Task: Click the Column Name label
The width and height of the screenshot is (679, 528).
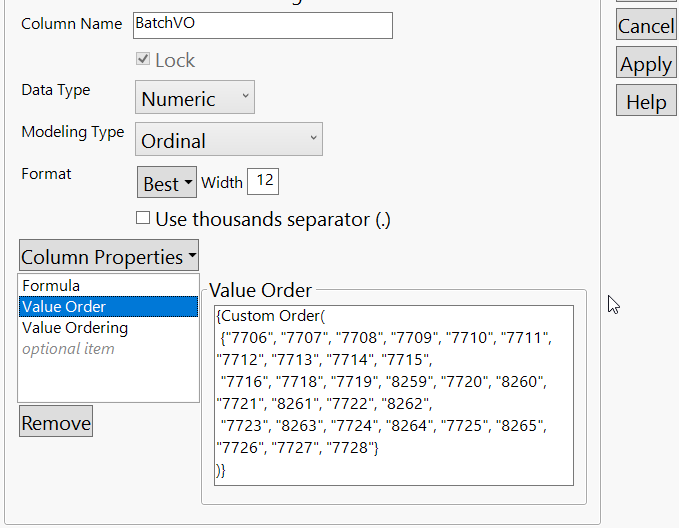Action: tap(71, 24)
